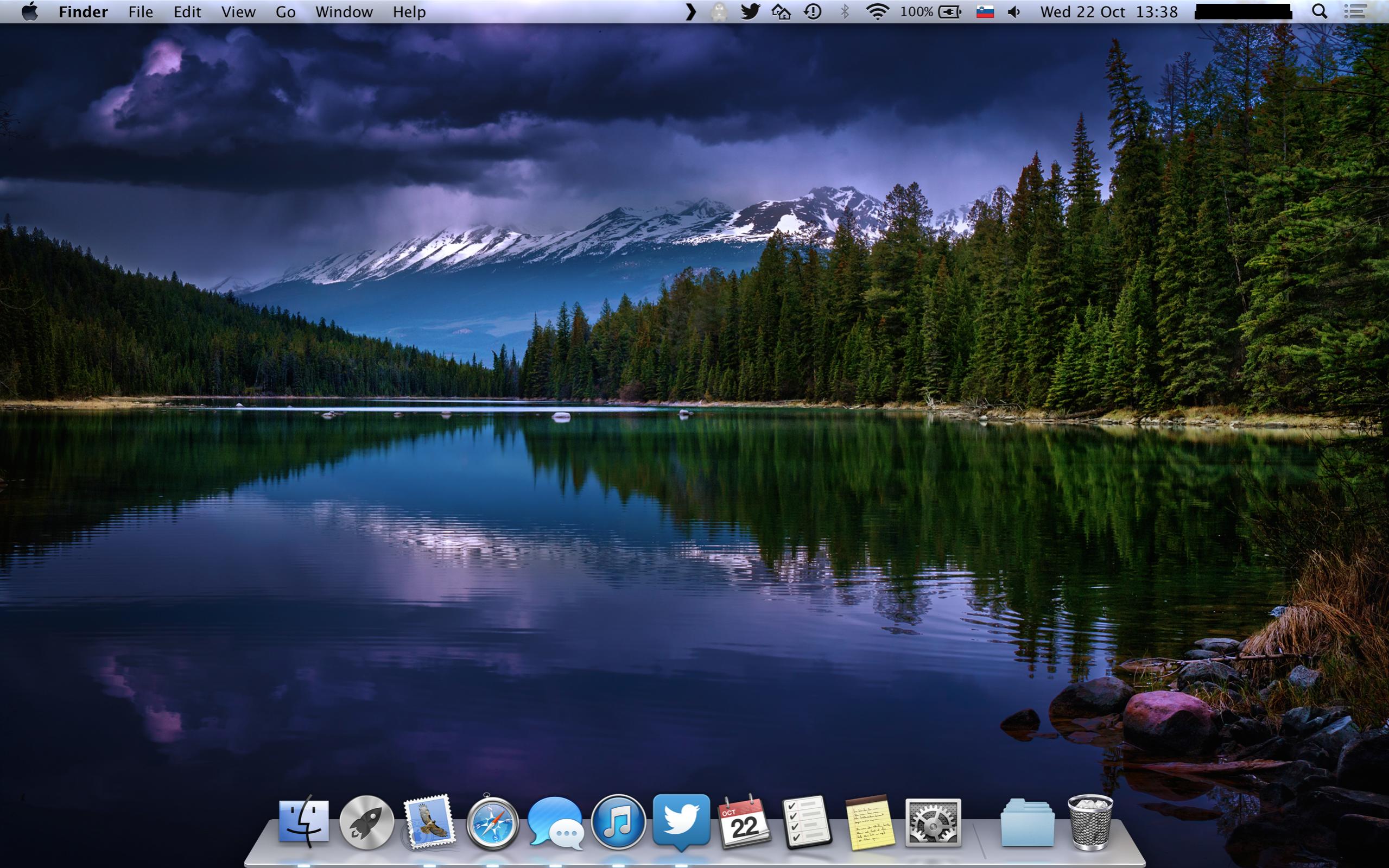Open Wi-Fi status menu
1389x868 pixels.
click(877, 11)
